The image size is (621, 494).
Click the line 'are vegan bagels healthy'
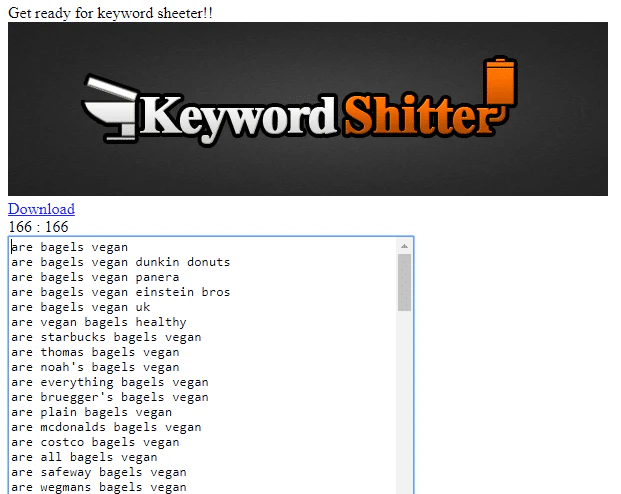(99, 322)
